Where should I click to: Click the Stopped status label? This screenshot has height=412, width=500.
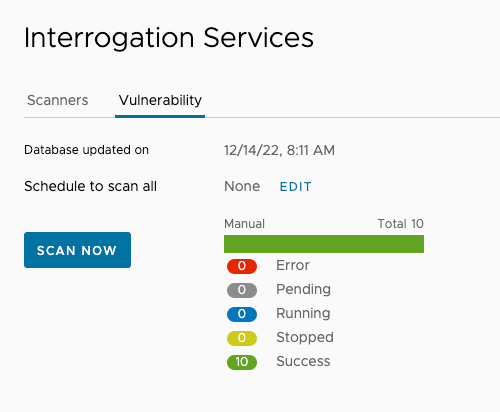pyautogui.click(x=305, y=337)
